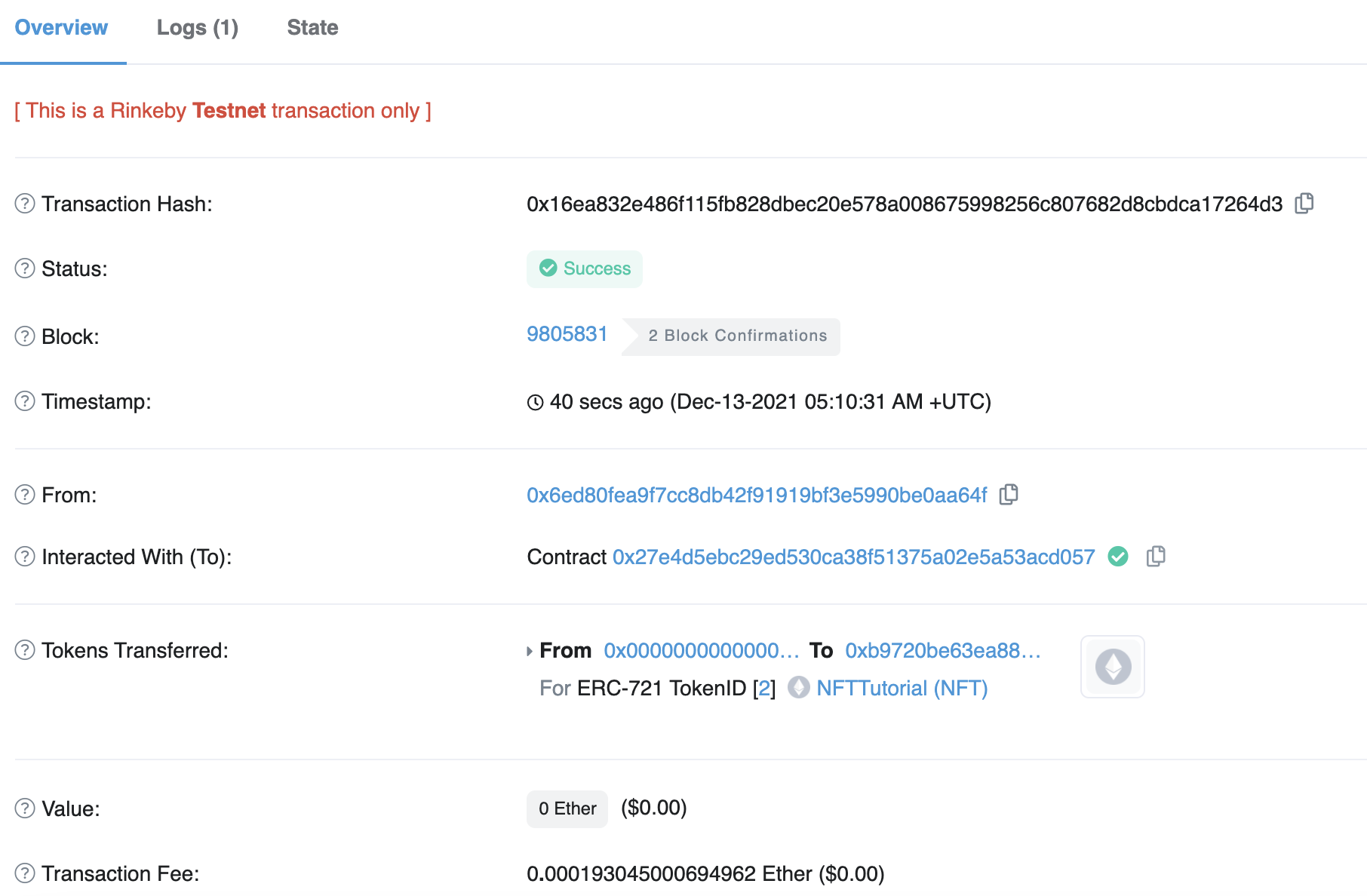Click help icon next to Value
1367x896 pixels.
(25, 809)
